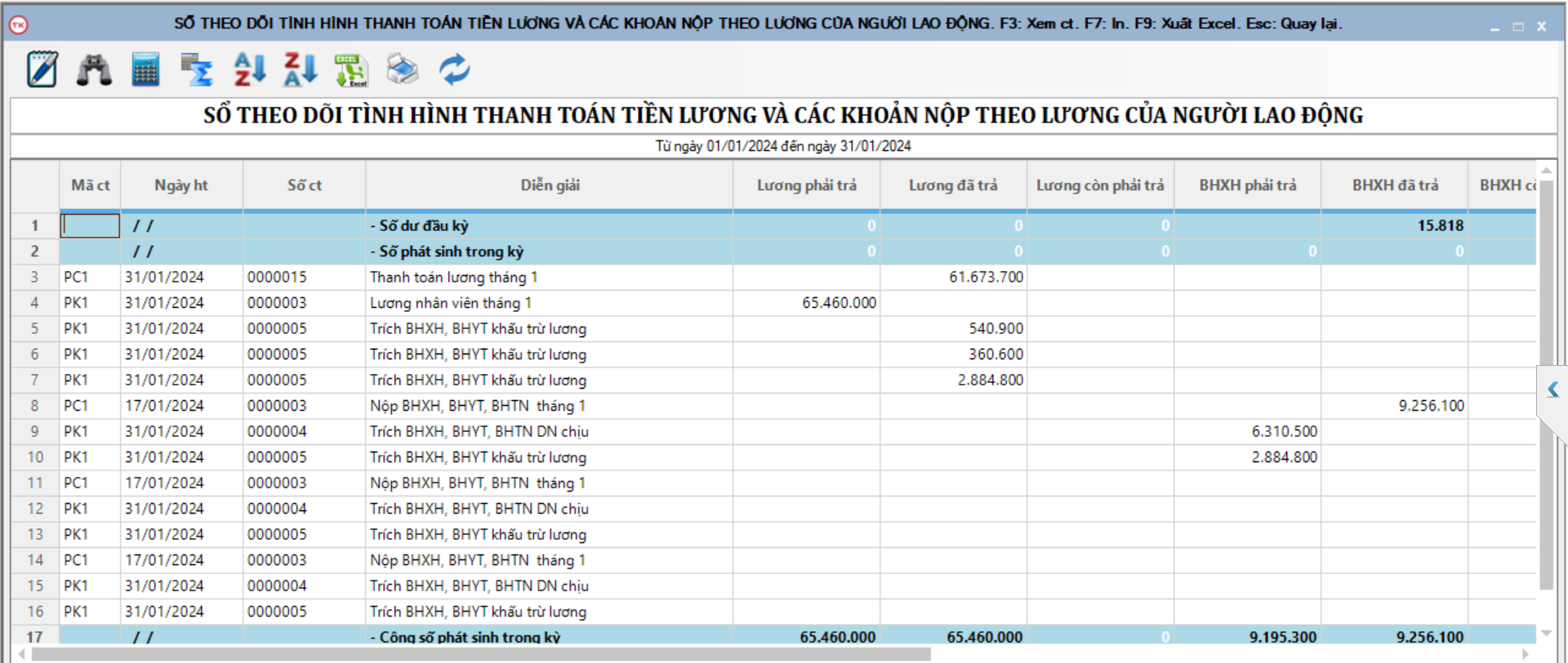Select cell with amount 65.460.000 in row 4

click(838, 303)
